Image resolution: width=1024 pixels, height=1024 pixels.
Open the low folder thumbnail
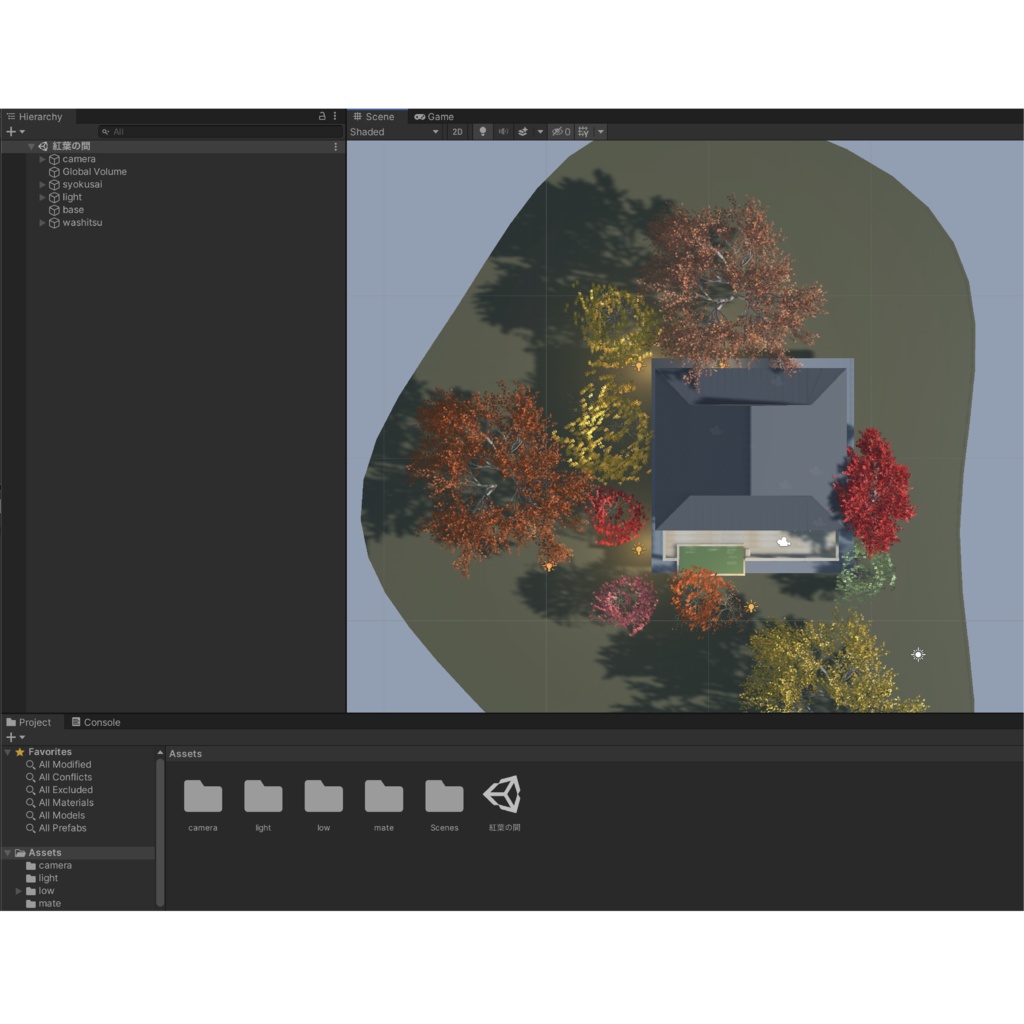(323, 796)
